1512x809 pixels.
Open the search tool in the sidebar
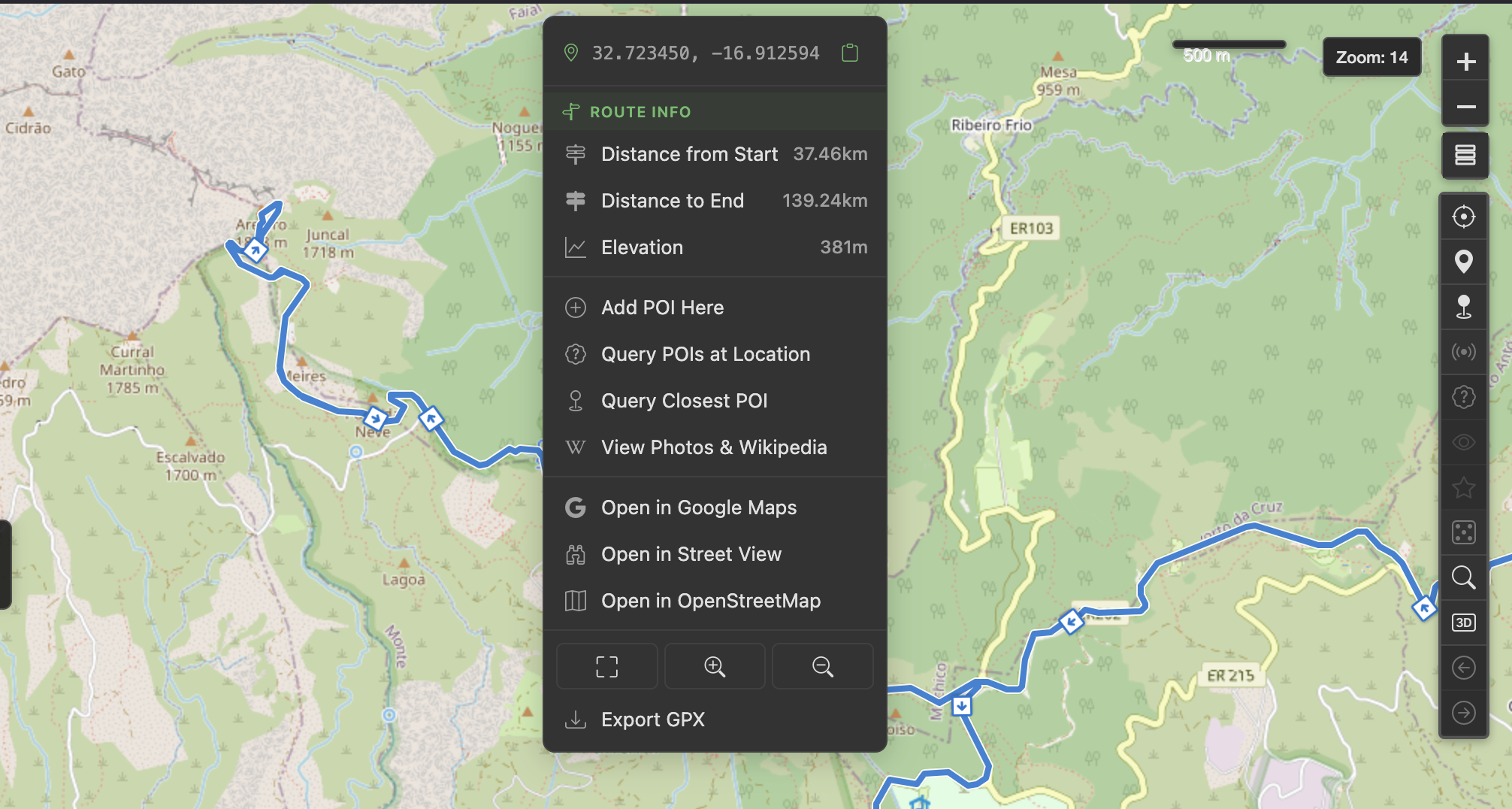click(x=1464, y=577)
